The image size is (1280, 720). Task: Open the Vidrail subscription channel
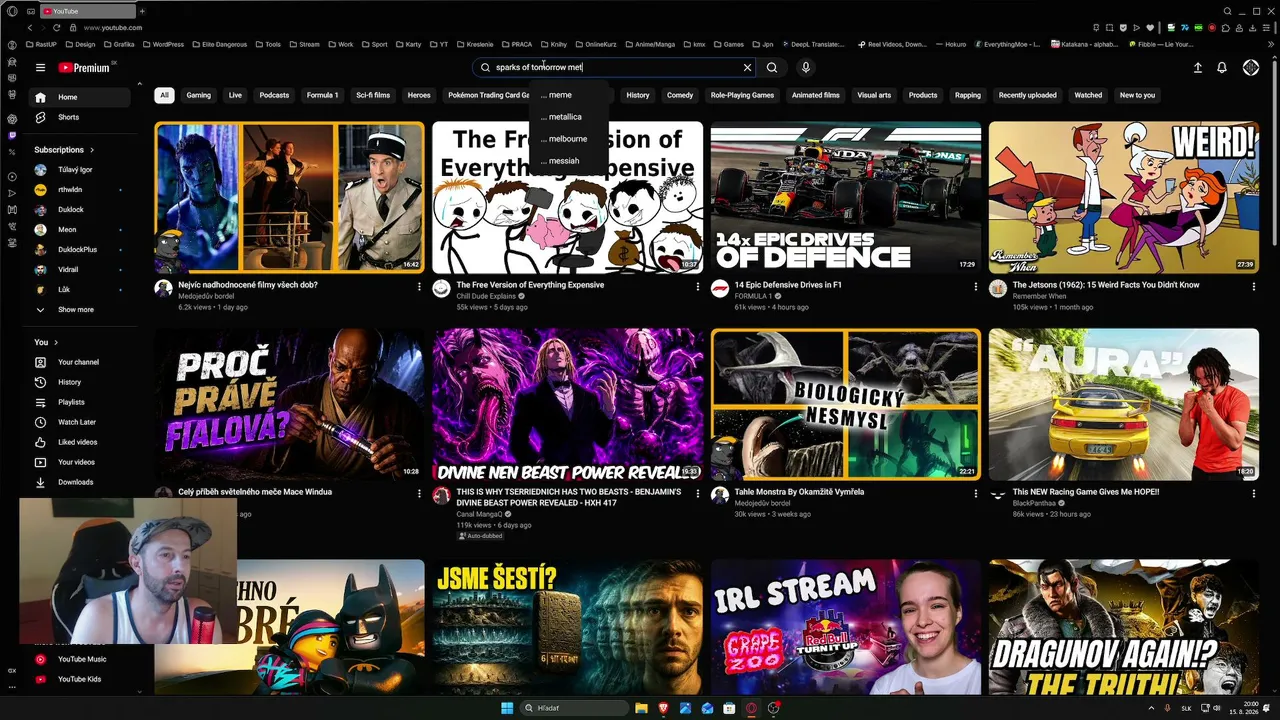(x=80, y=270)
